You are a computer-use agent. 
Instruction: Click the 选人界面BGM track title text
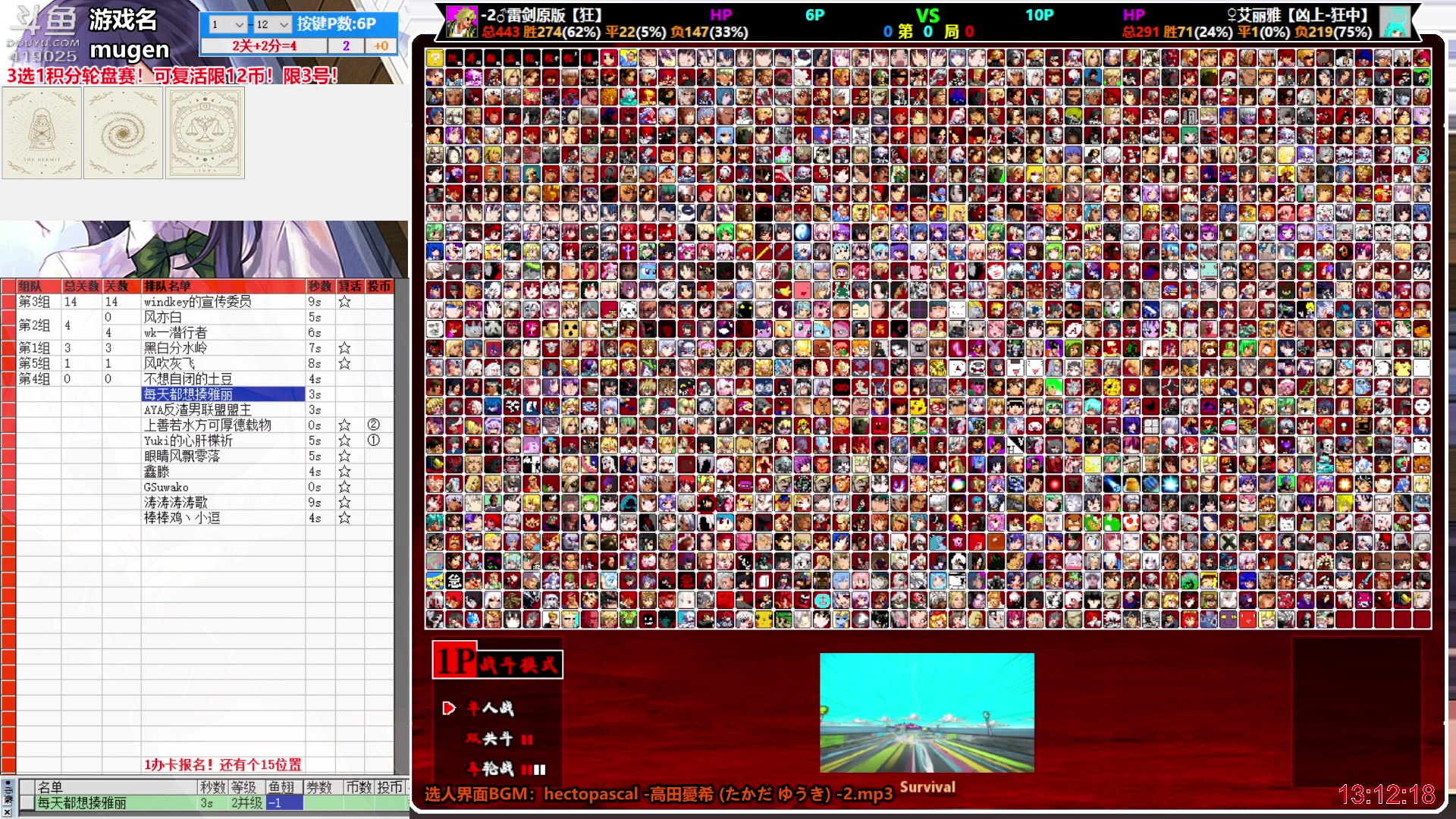(x=659, y=794)
